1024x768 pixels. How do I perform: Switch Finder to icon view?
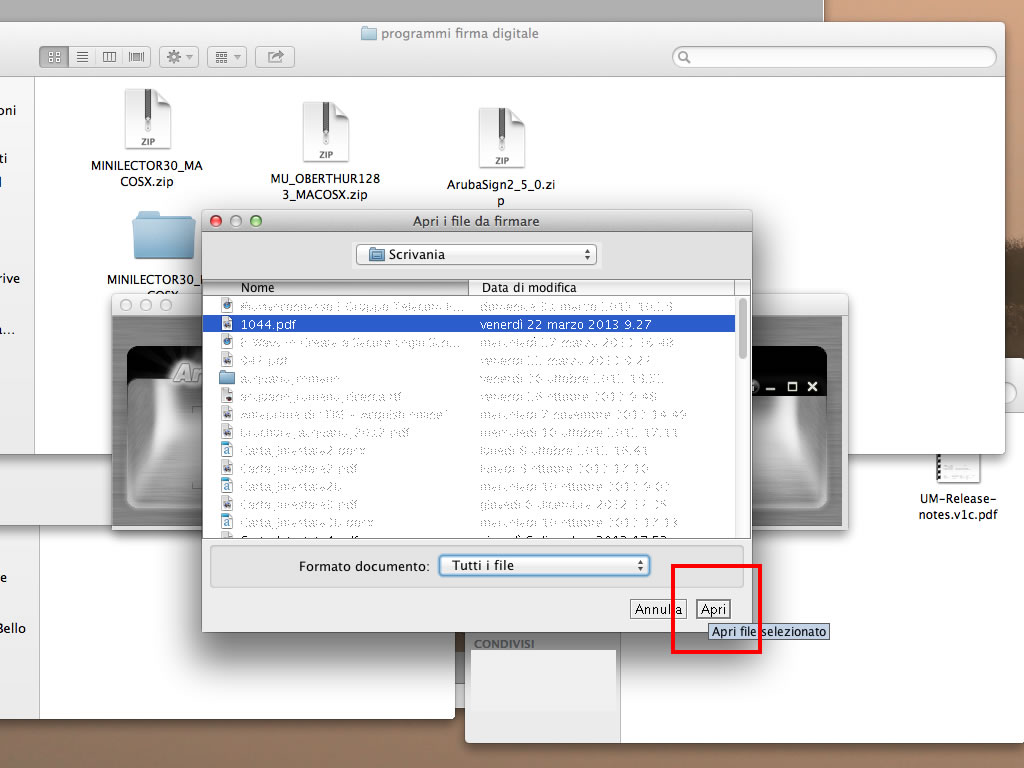pyautogui.click(x=54, y=57)
